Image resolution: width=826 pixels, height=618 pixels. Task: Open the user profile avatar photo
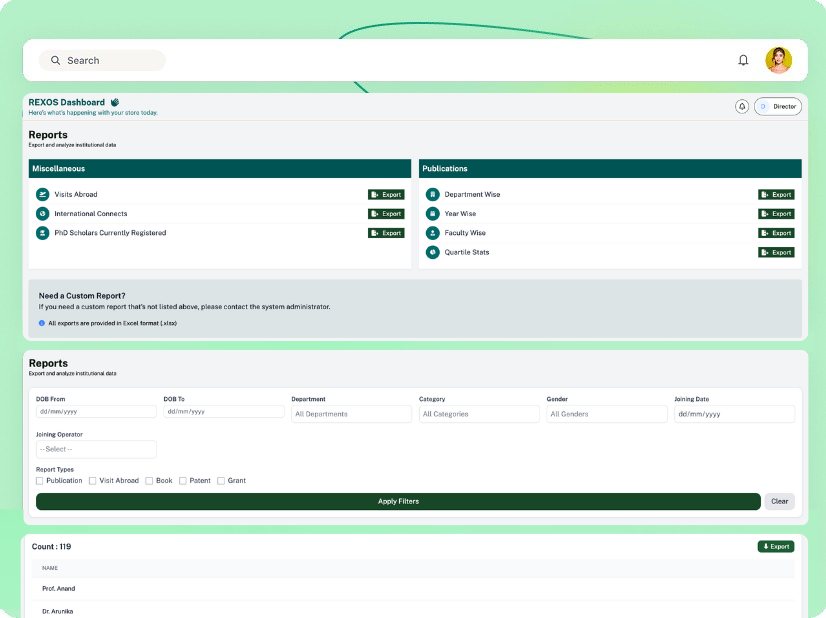(778, 60)
